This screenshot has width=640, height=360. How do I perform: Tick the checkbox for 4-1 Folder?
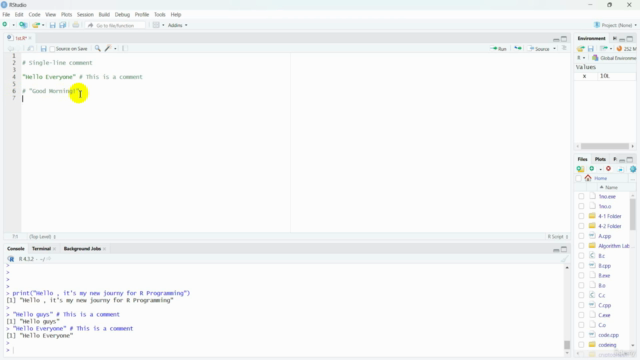581,216
